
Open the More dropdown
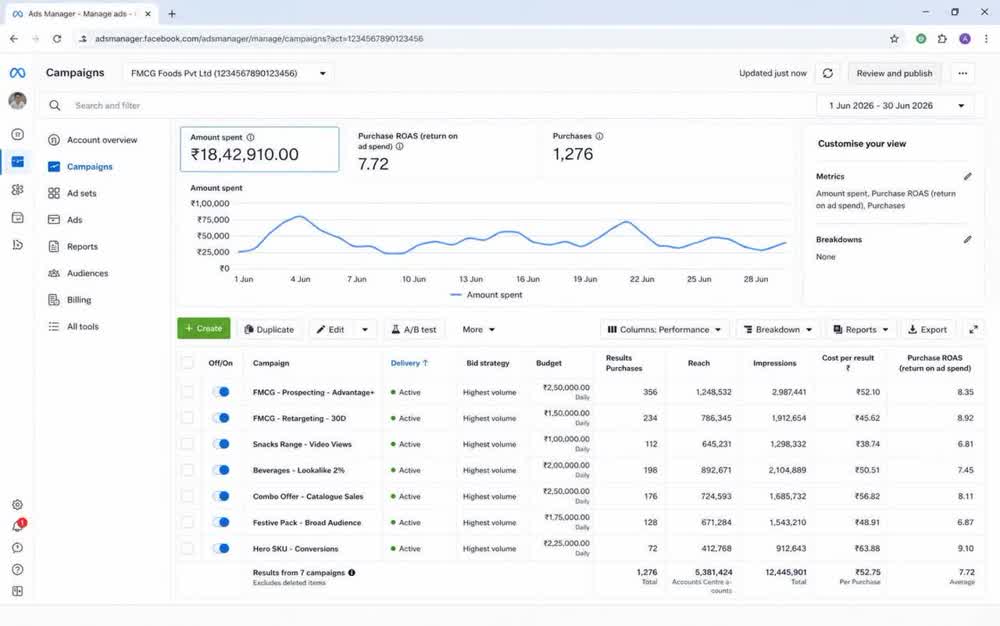(x=478, y=330)
